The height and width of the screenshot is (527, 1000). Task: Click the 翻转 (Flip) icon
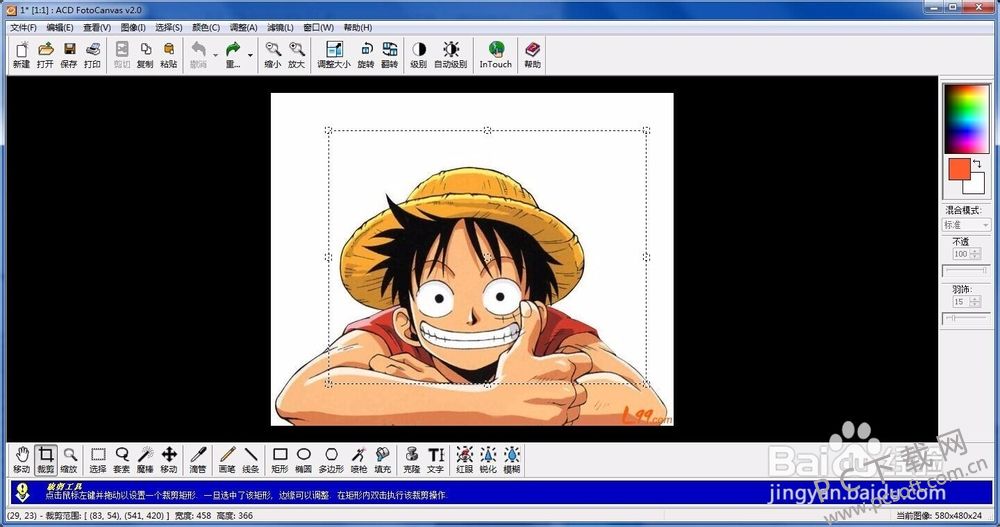pos(390,54)
